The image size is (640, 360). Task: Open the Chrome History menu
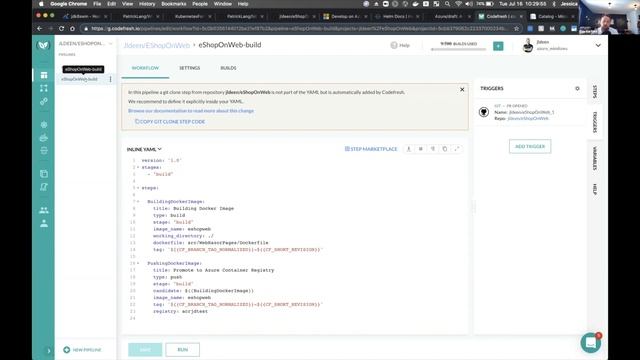(x=147, y=4)
